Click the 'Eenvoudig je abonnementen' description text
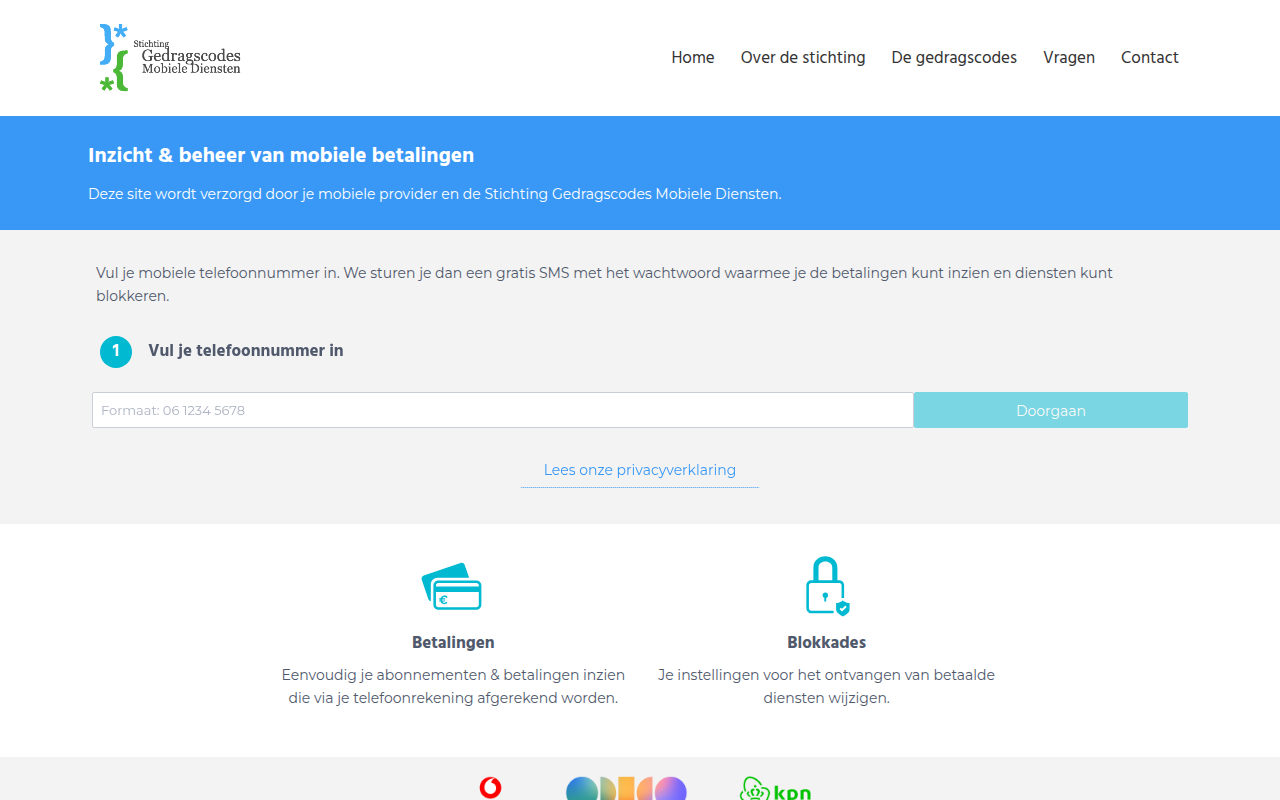The image size is (1280, 800). 453,687
